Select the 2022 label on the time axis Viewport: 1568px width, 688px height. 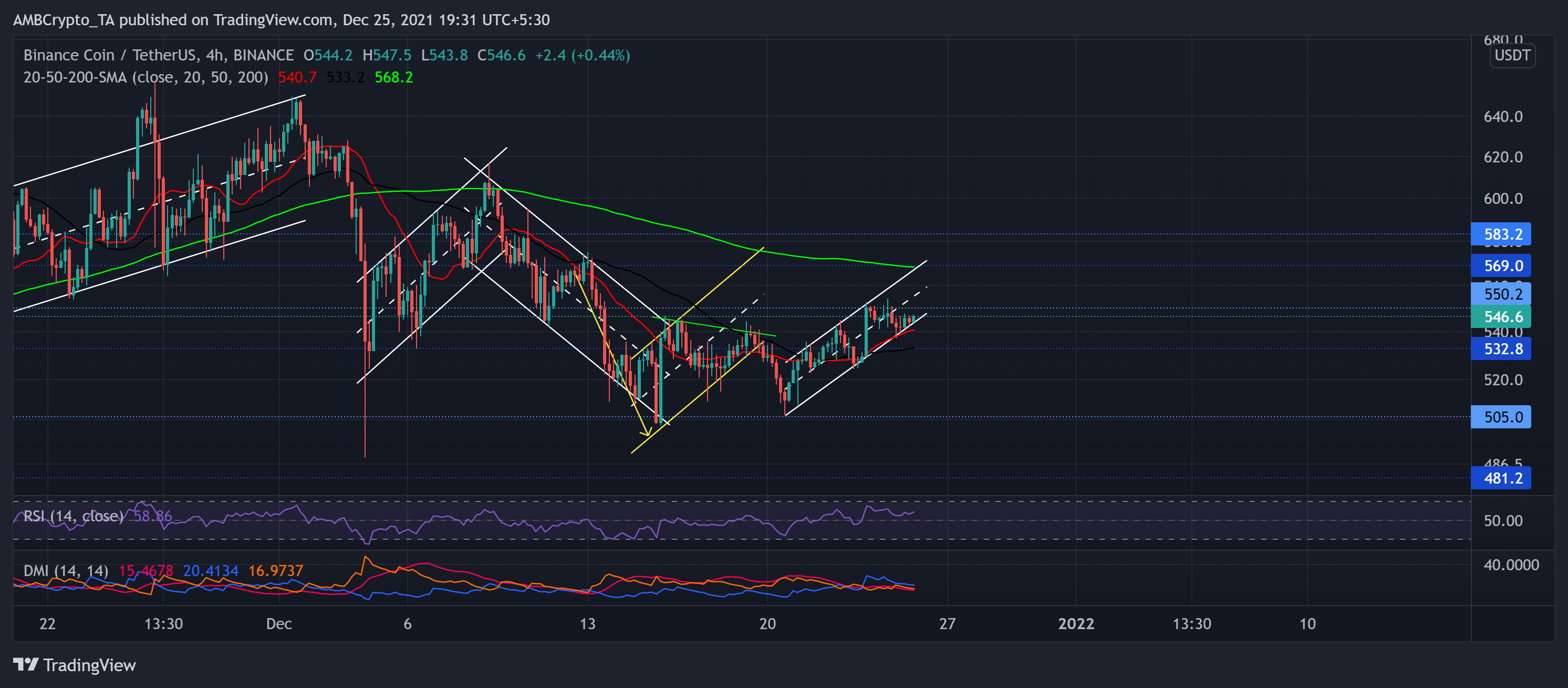tap(1076, 623)
